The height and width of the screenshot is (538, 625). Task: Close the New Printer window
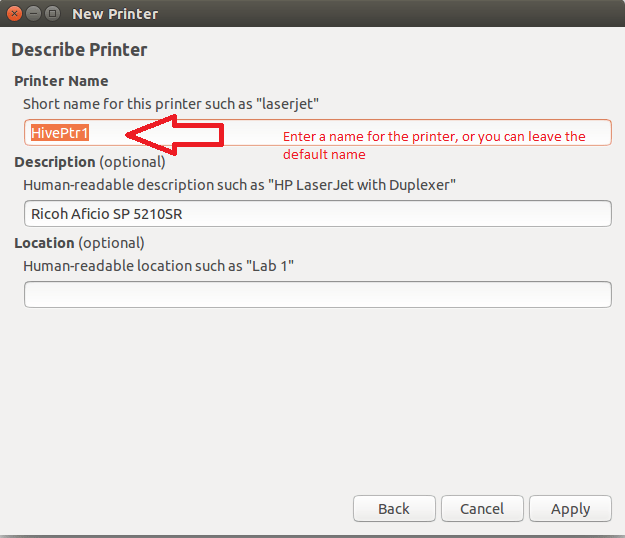click(14, 14)
